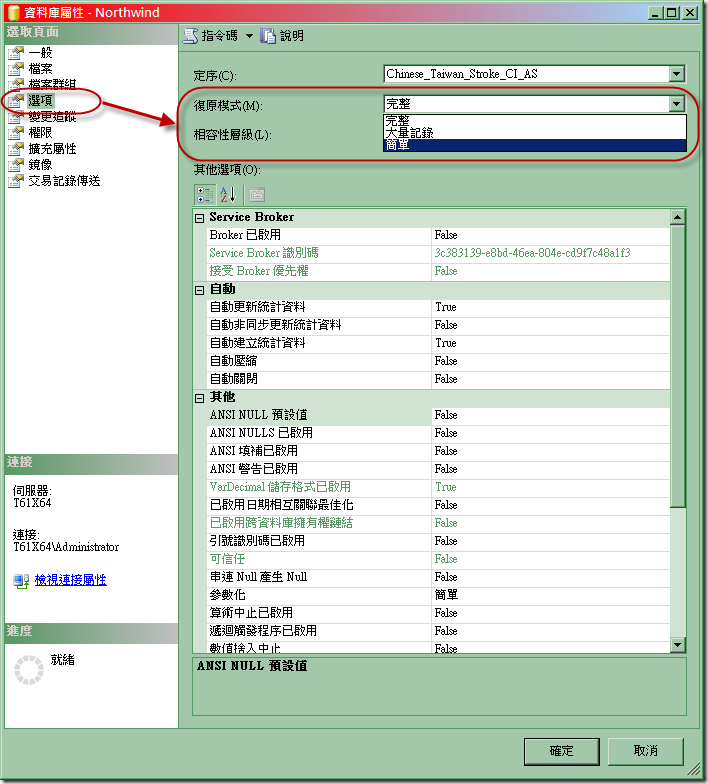Click the property grid scrollbar thumb
The height and width of the screenshot is (784, 708).
[x=678, y=366]
